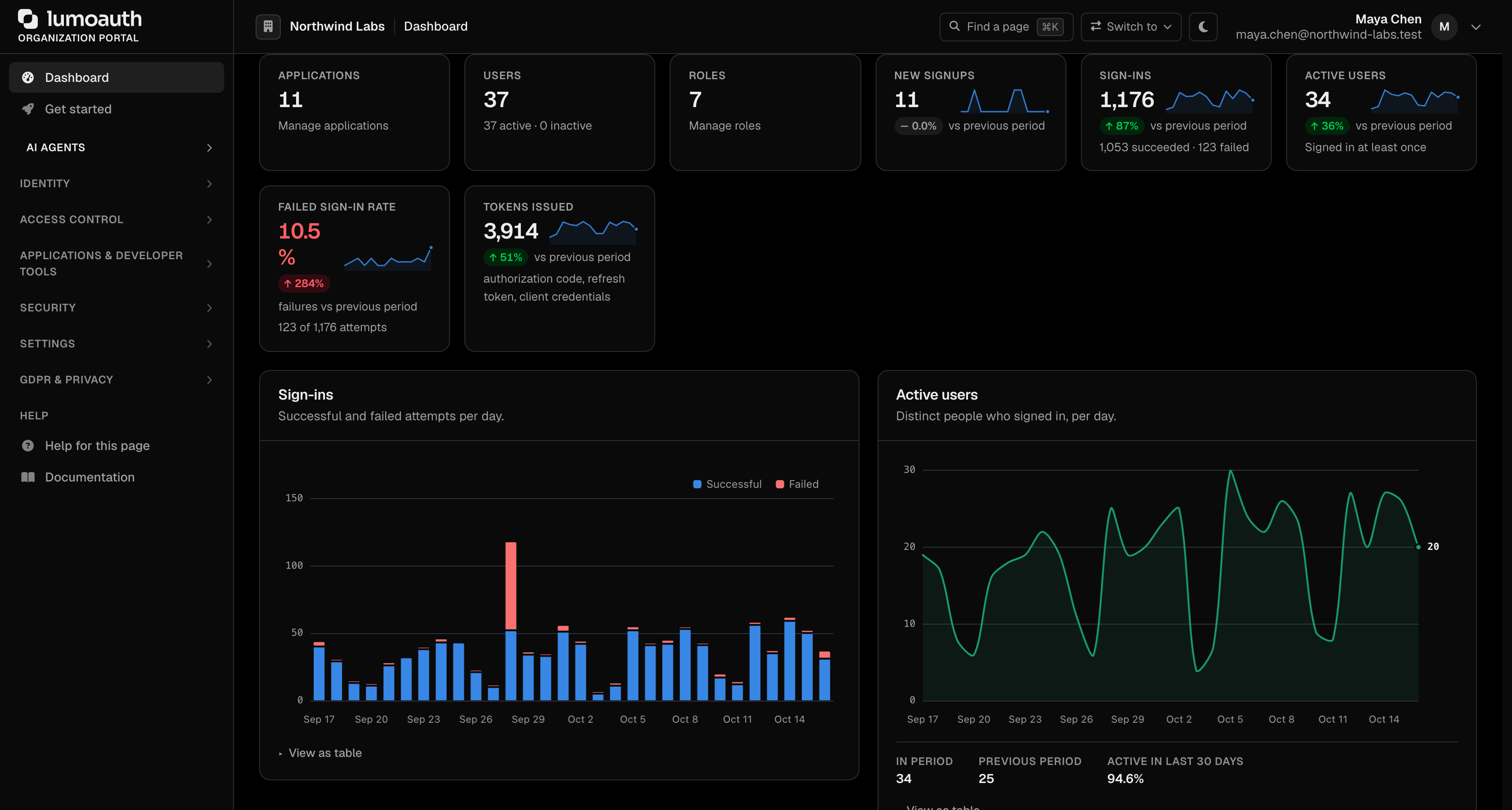Open the Manage roles link
Image resolution: width=1512 pixels, height=810 pixels.
point(724,126)
